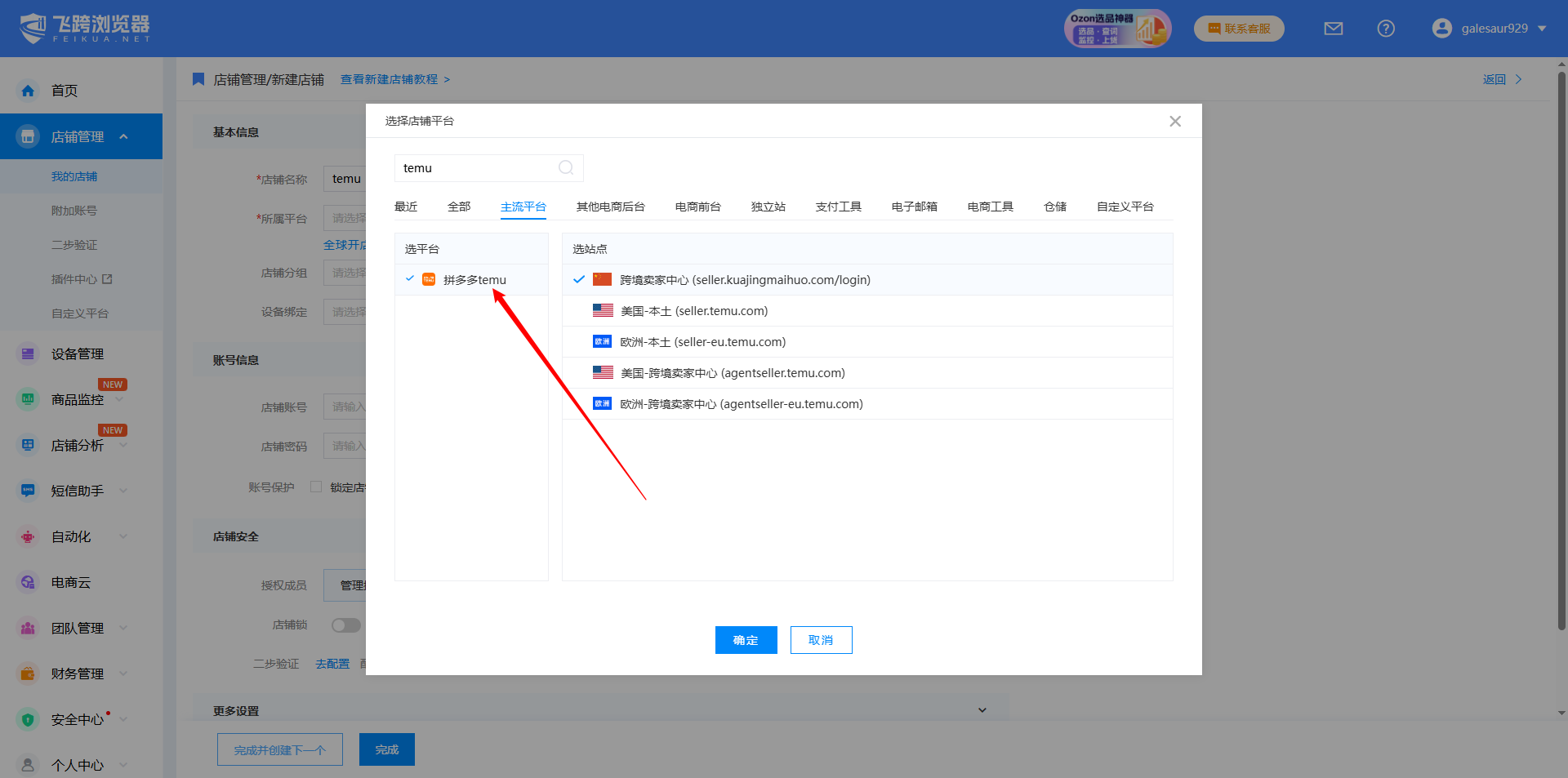Click the 取消 cancel button
This screenshot has width=1568, height=778.
[x=821, y=640]
